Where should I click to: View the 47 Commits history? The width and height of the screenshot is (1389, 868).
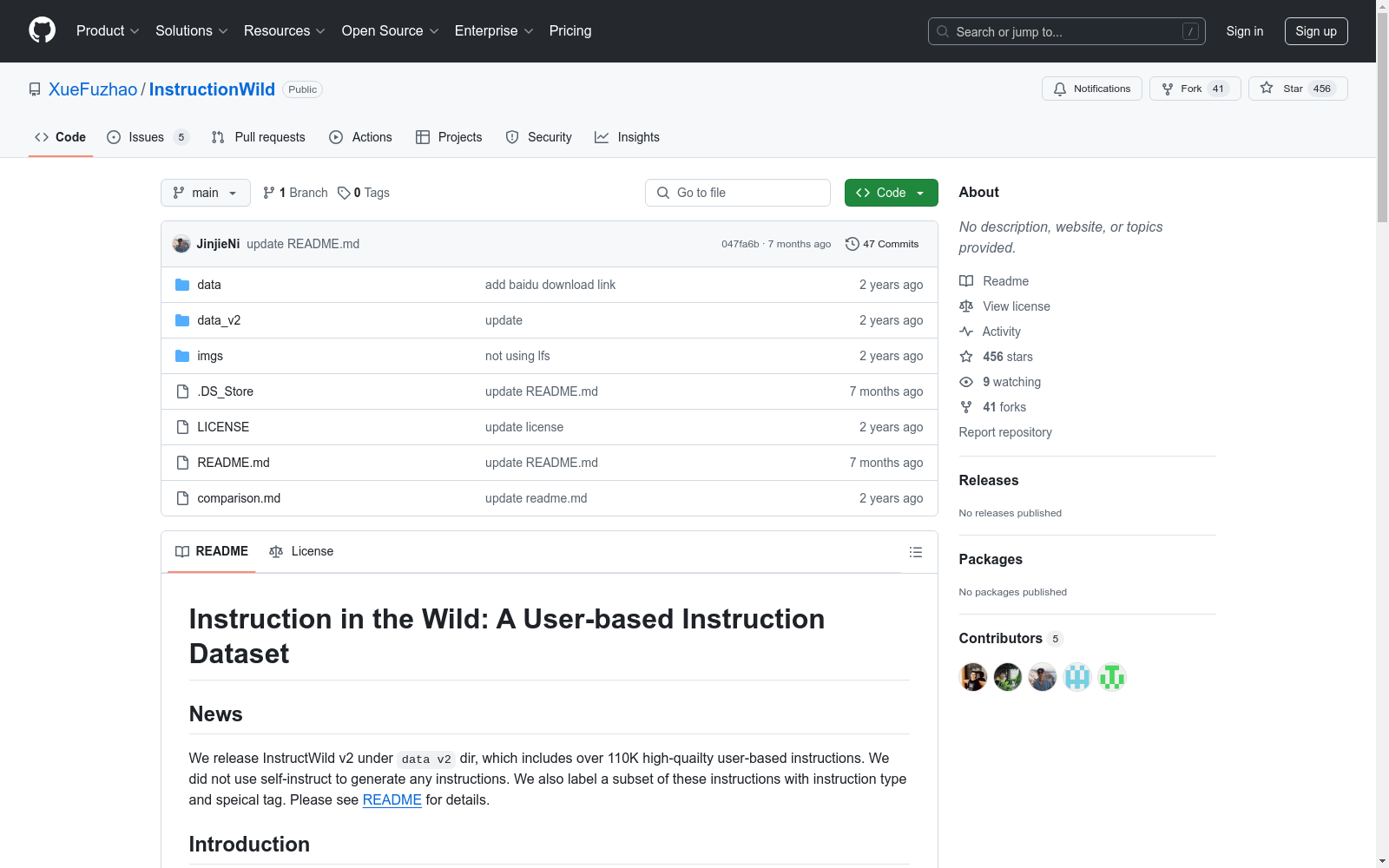point(882,244)
